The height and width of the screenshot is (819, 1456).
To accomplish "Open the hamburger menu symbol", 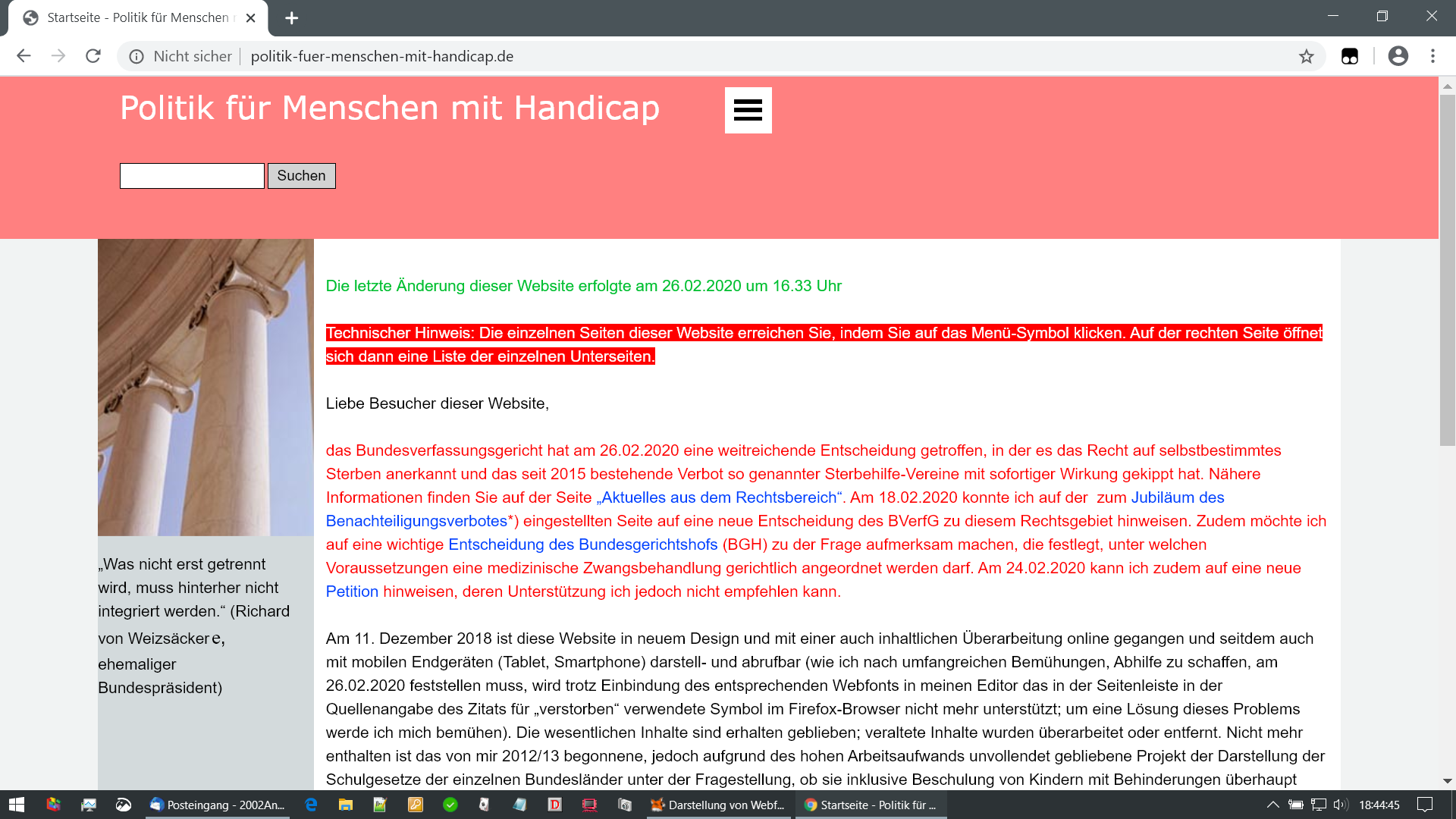I will pos(748,110).
